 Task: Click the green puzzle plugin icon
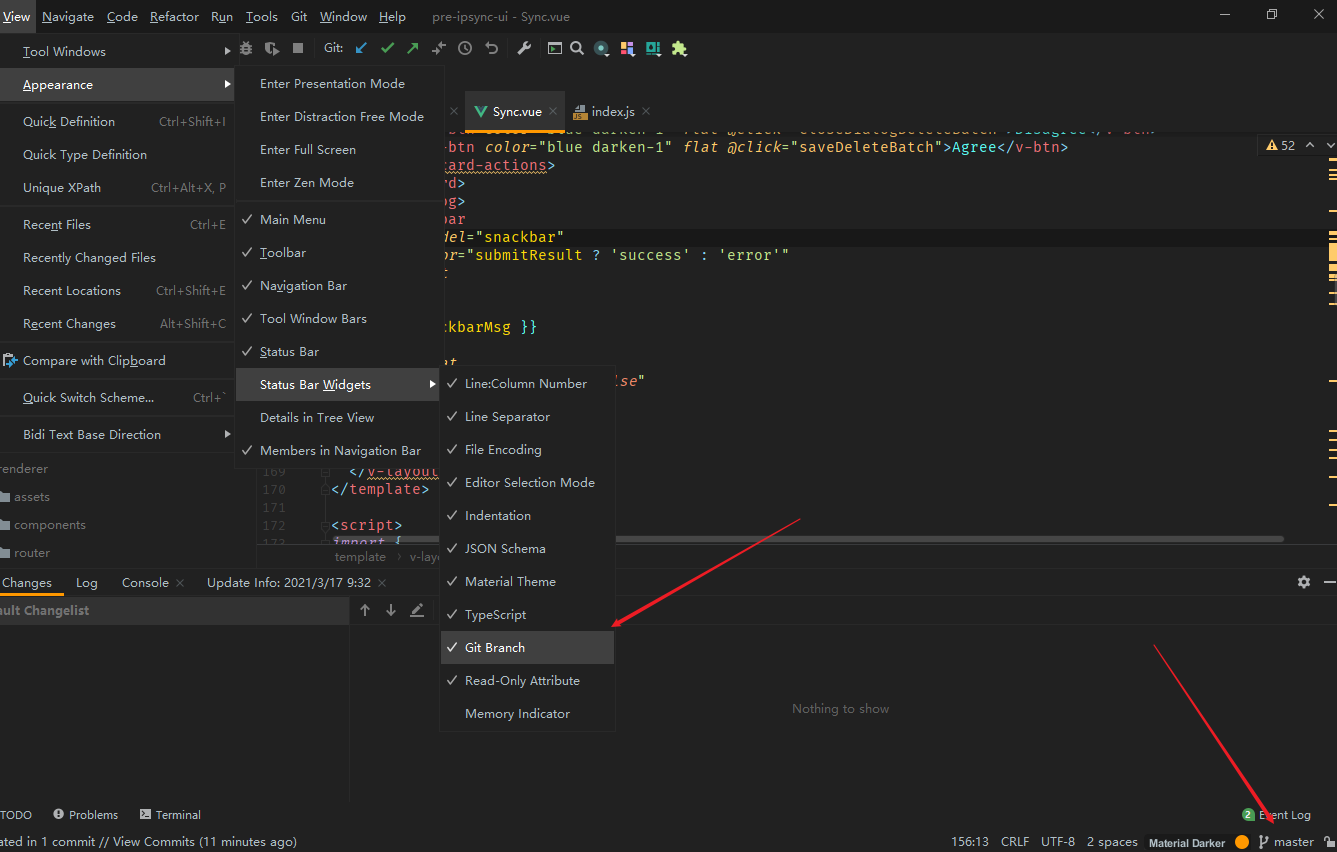pos(680,48)
